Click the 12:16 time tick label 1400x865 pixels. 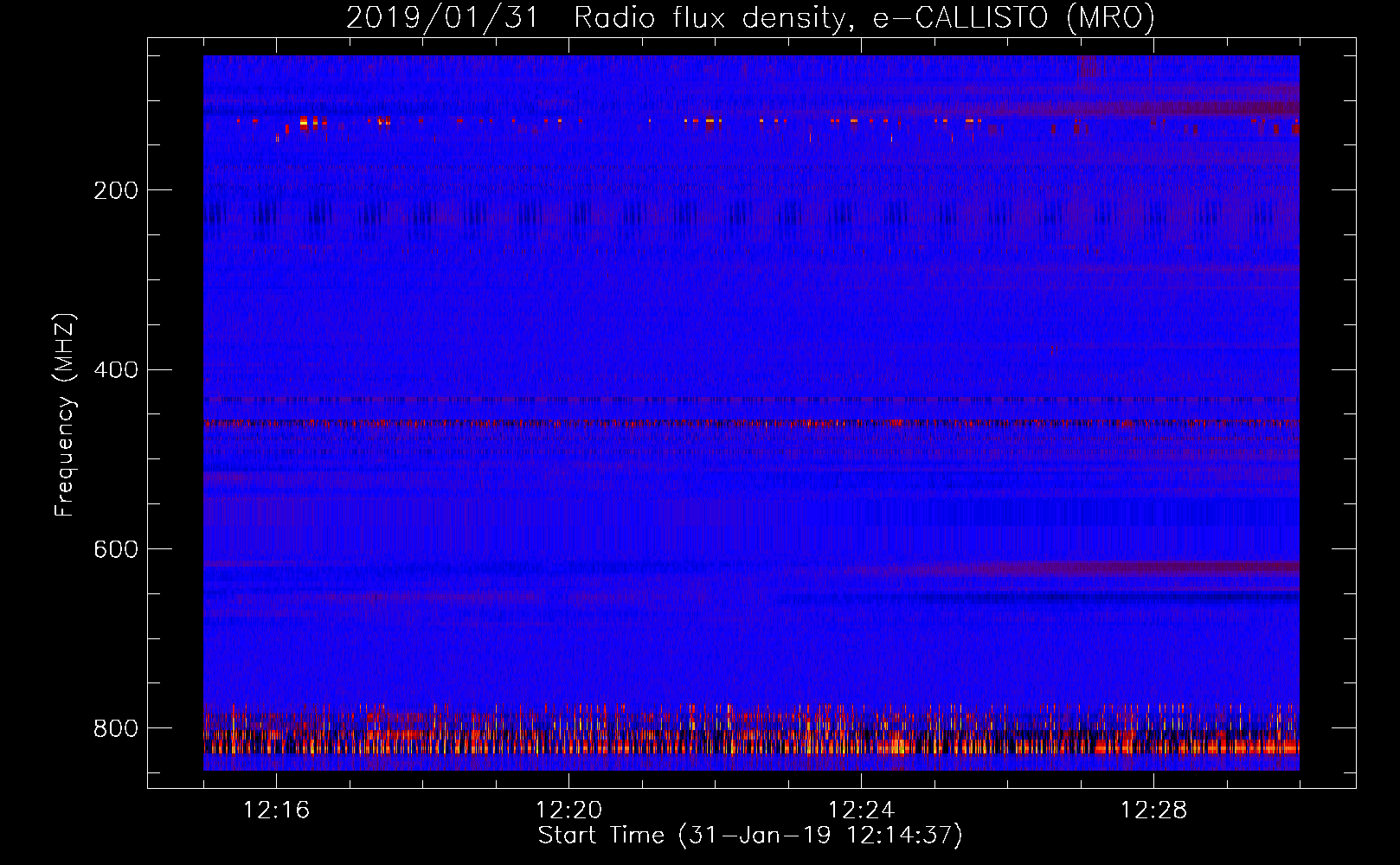[x=276, y=811]
